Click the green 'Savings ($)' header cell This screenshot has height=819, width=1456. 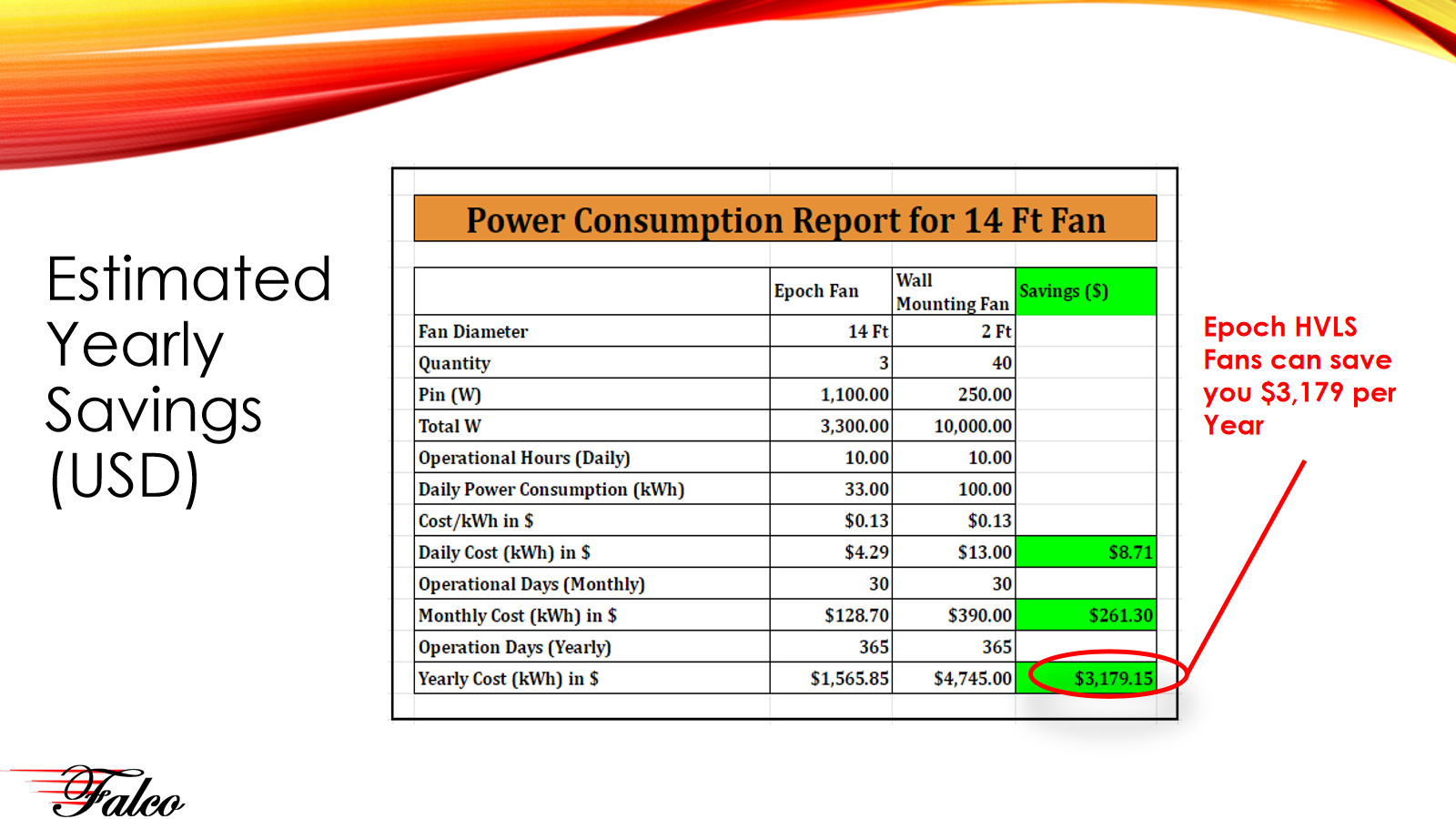coord(1086,291)
